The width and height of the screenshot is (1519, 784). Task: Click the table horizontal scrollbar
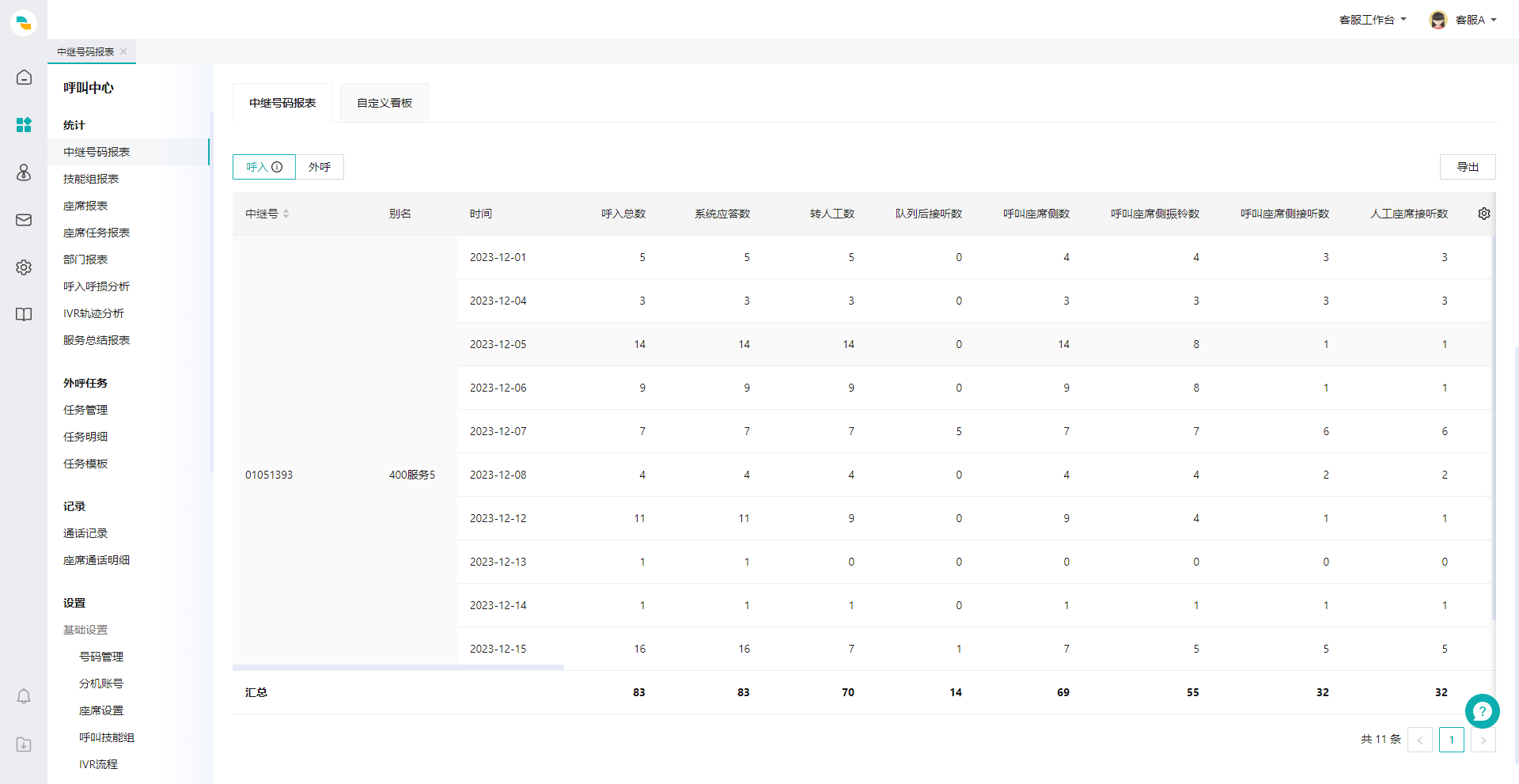pos(398,668)
